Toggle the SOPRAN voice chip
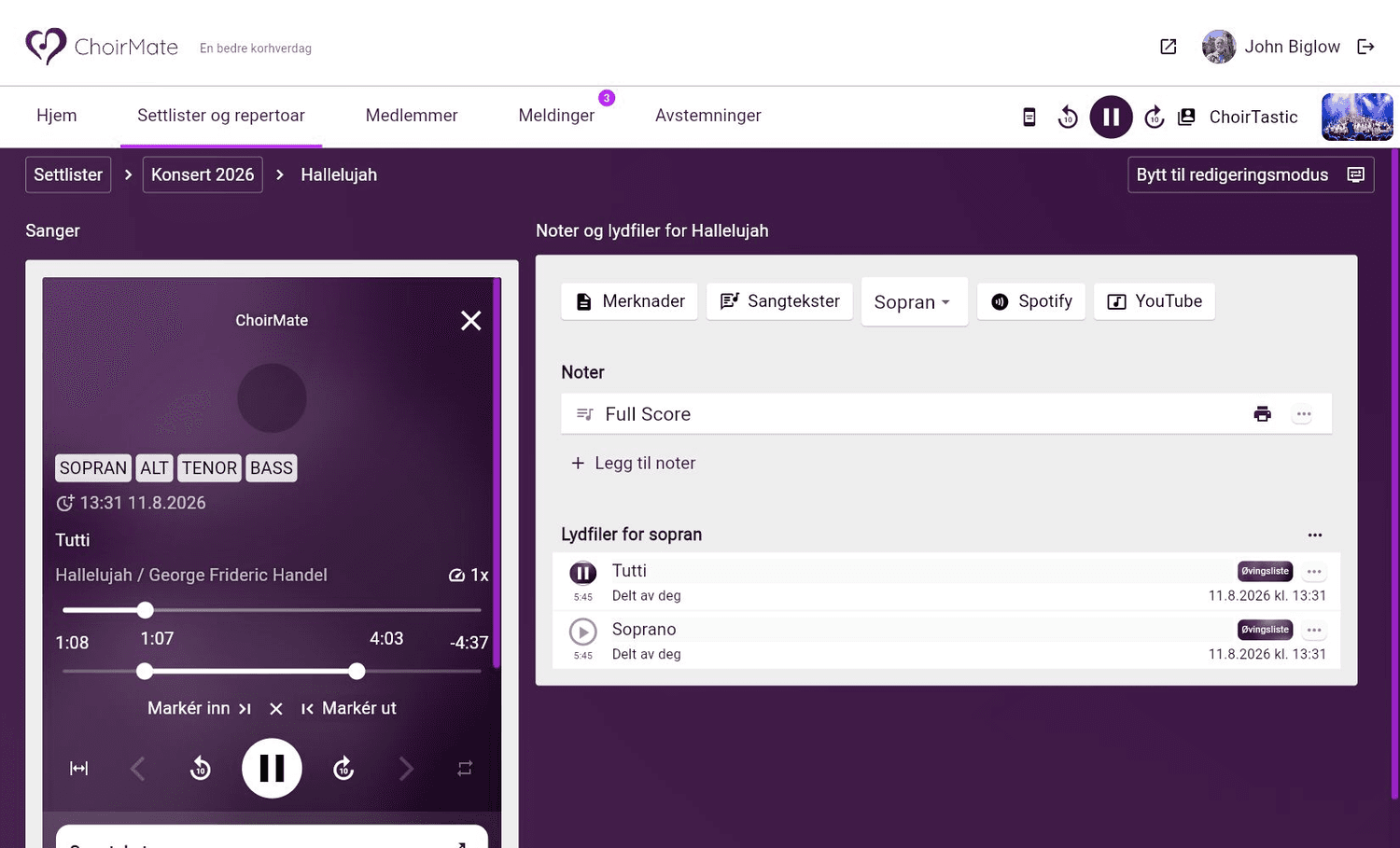This screenshot has width=1400, height=848. (93, 468)
